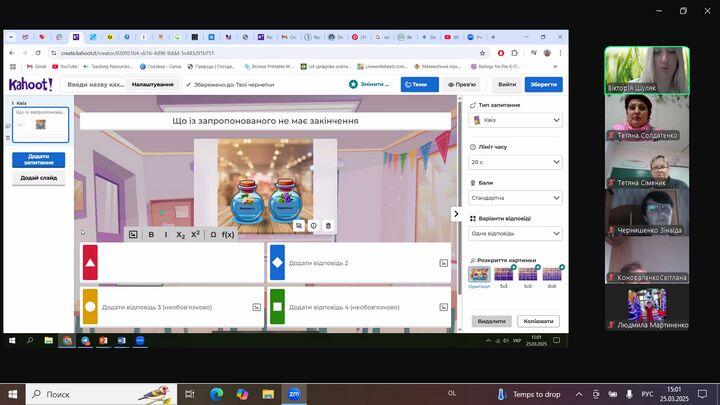
Task: Collapse the right settings panel arrow
Action: tap(456, 214)
